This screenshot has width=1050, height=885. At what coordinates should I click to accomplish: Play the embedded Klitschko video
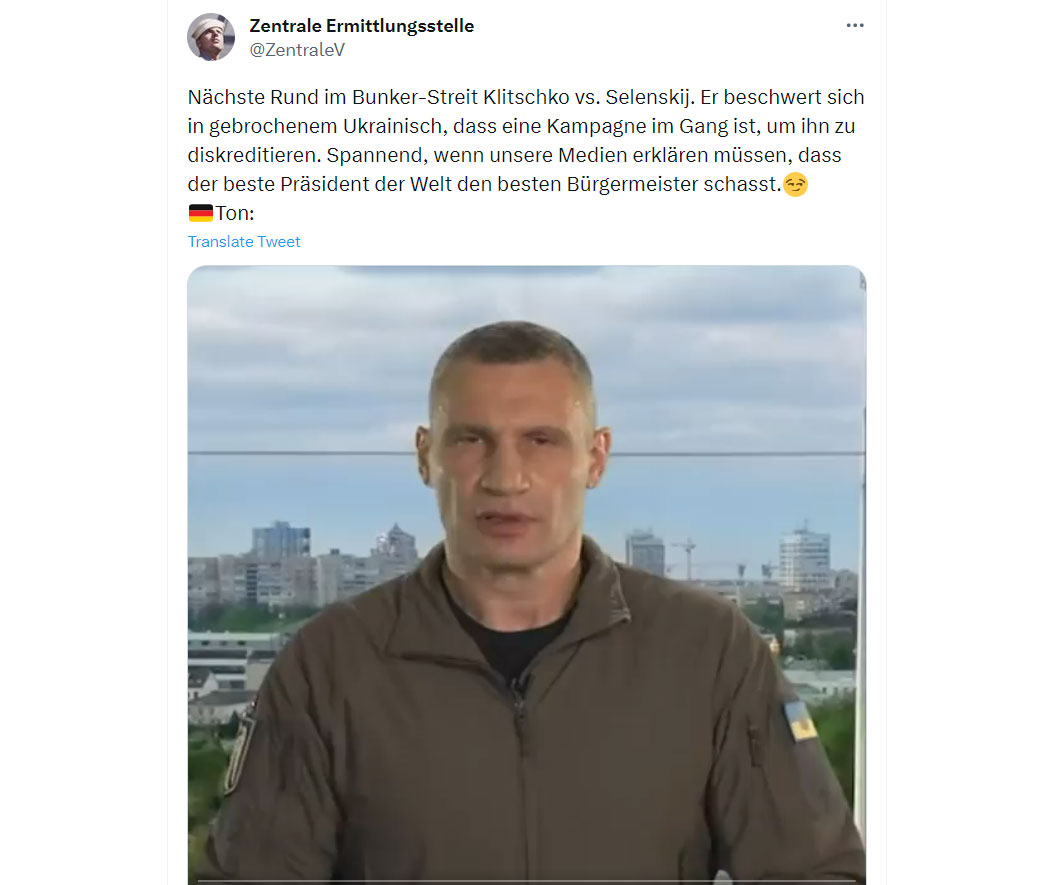[526, 575]
